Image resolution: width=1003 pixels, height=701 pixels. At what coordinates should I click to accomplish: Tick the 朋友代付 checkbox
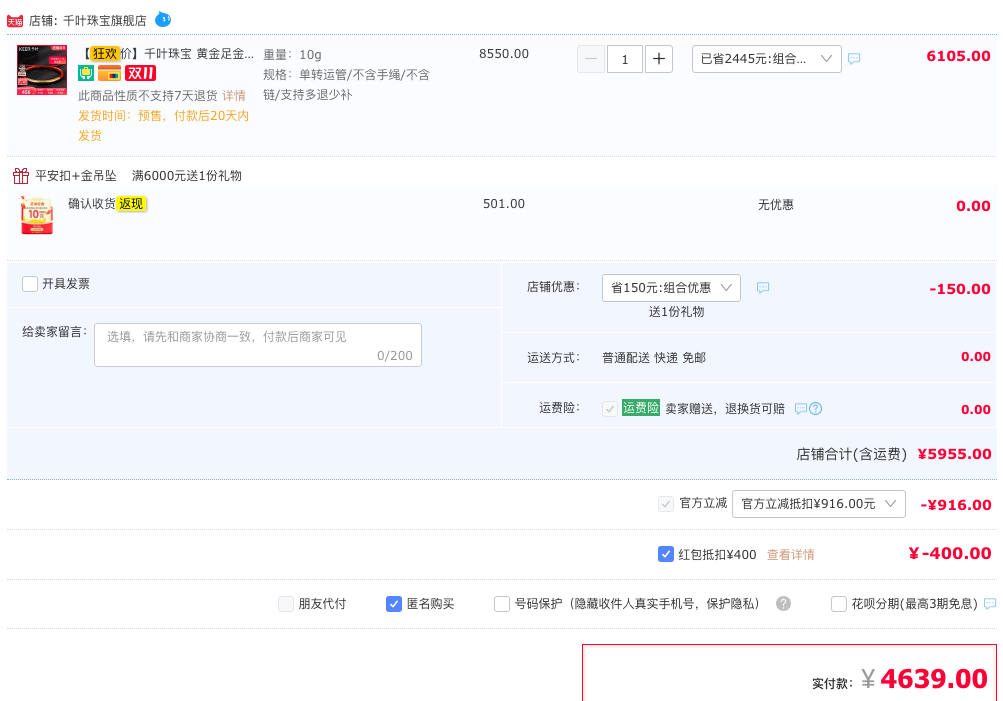[x=286, y=604]
